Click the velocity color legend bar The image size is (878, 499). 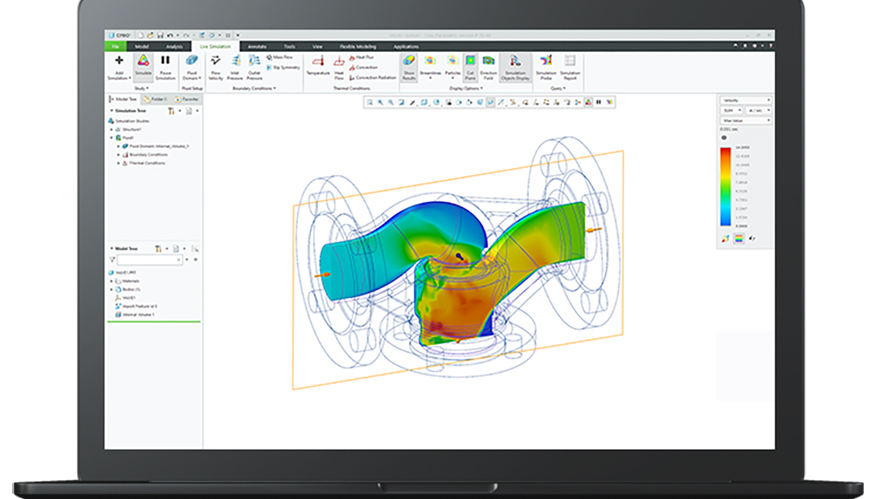point(725,188)
